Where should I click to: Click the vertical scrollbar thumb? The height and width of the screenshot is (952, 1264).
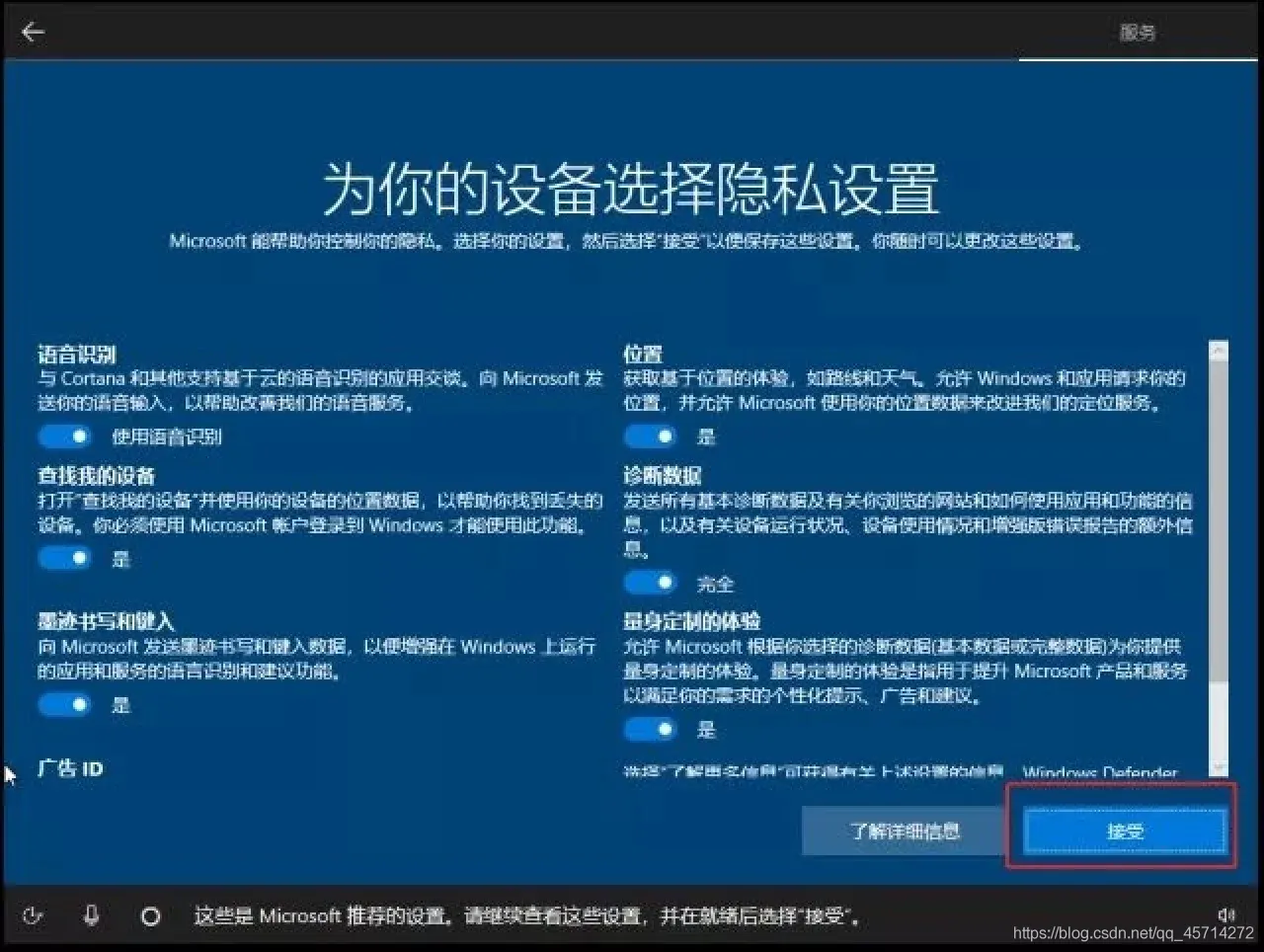[x=1219, y=520]
